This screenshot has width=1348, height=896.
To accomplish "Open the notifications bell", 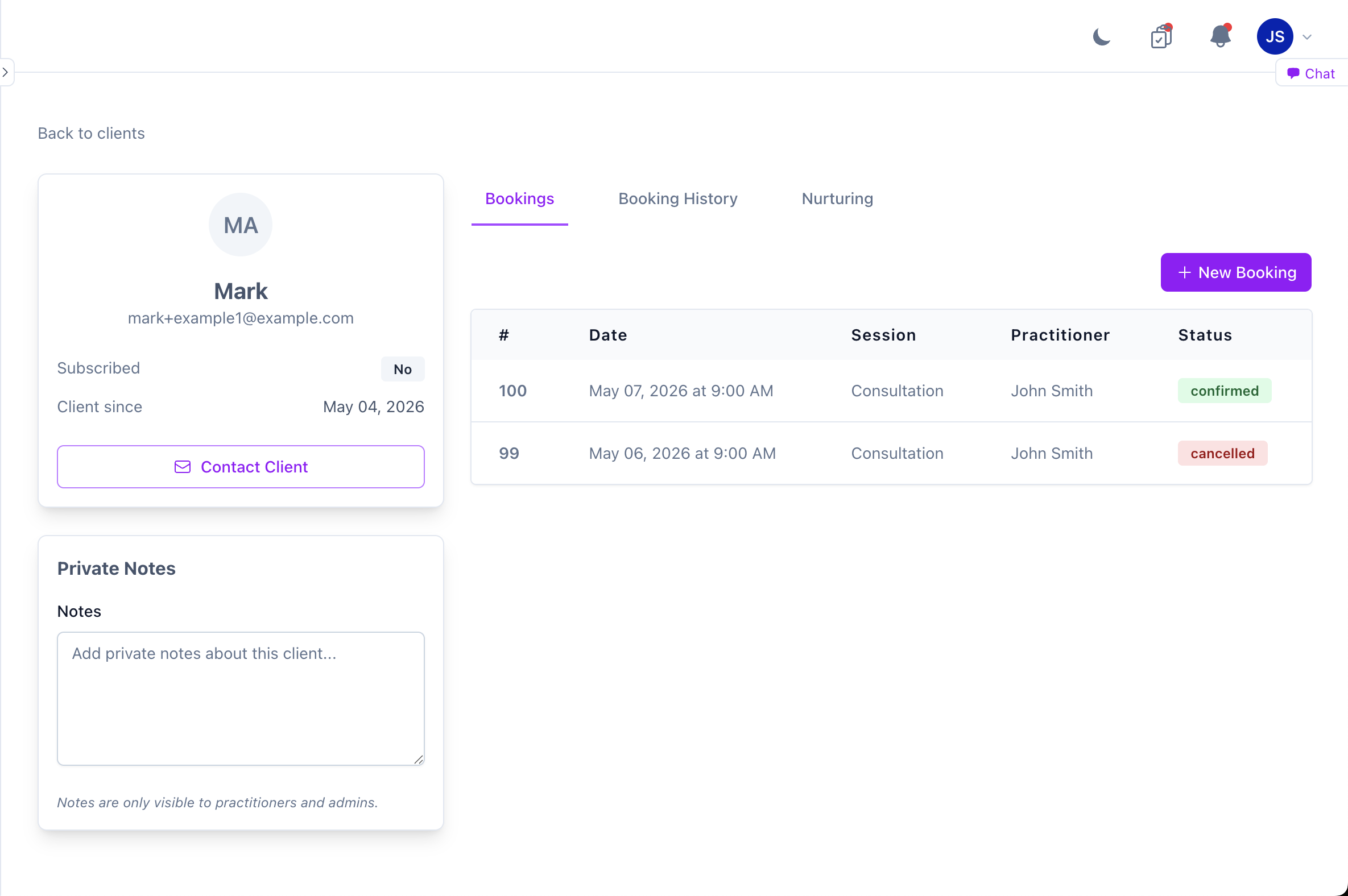I will tap(1220, 36).
